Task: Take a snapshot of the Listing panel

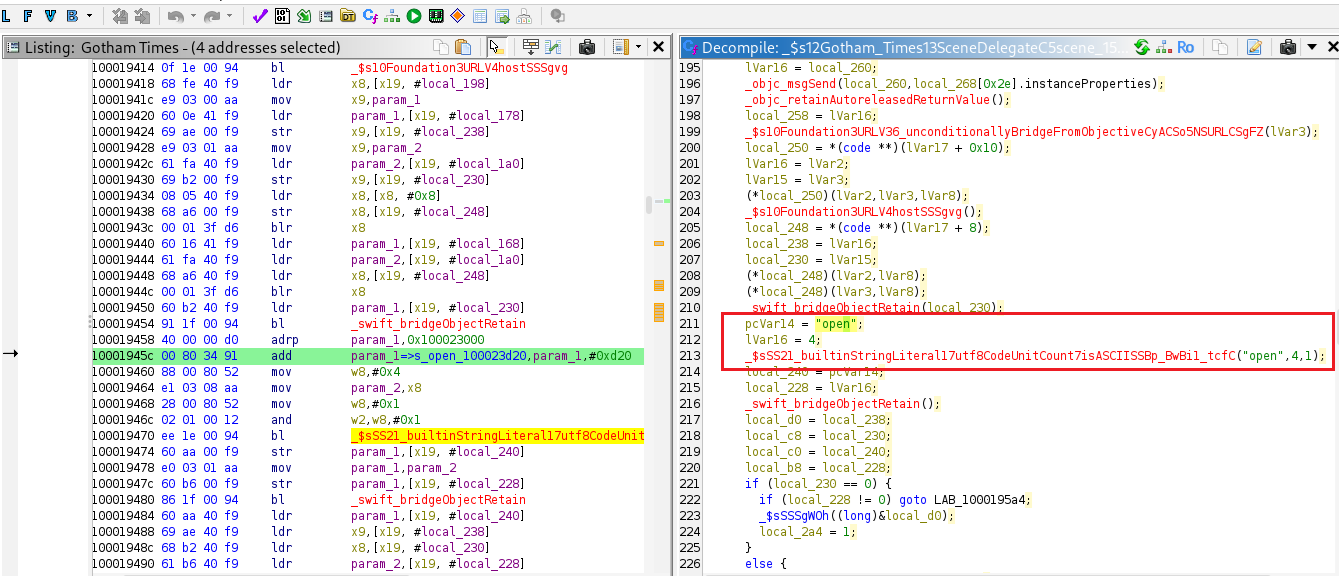Action: tap(588, 47)
